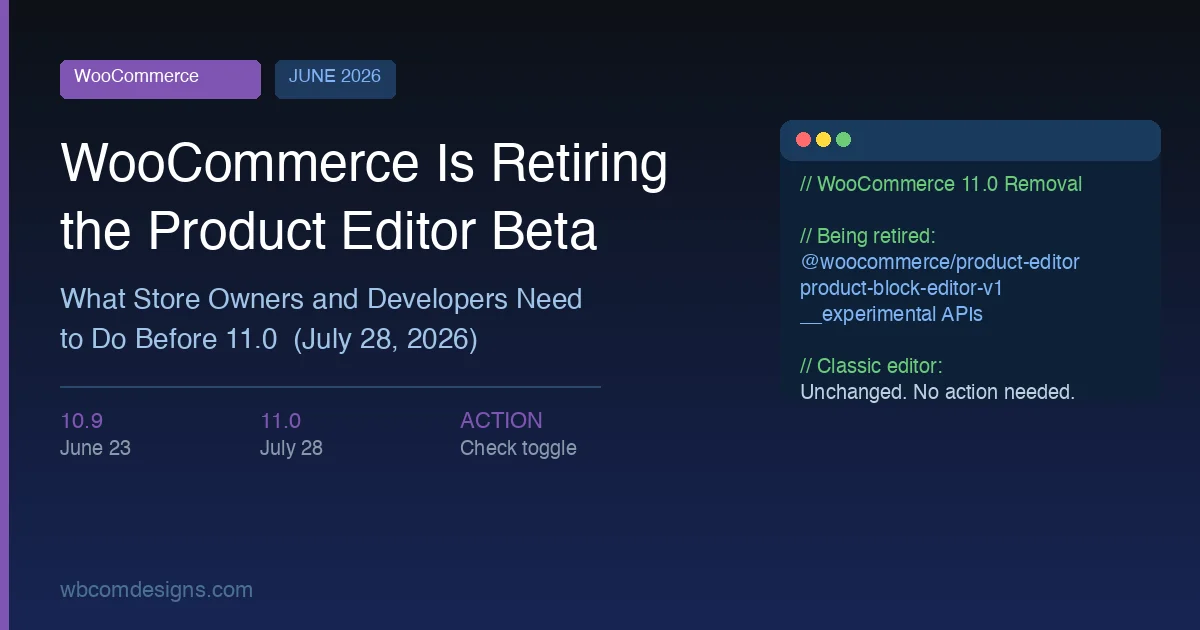Click the 'Check toggle' text
Screen dimensions: 1200x630
(518, 448)
